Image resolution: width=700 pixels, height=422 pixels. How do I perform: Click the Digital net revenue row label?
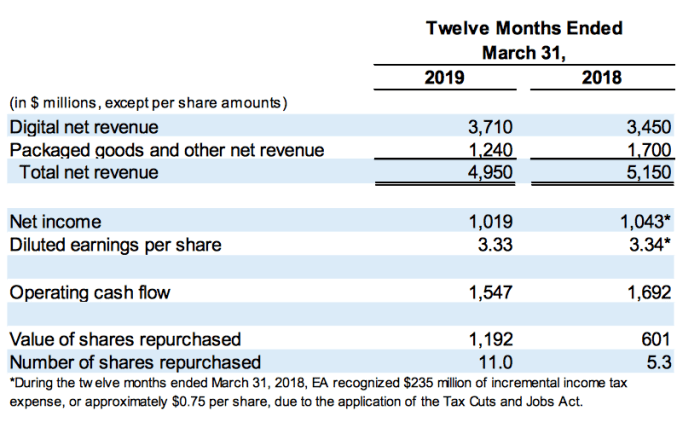[x=83, y=128]
